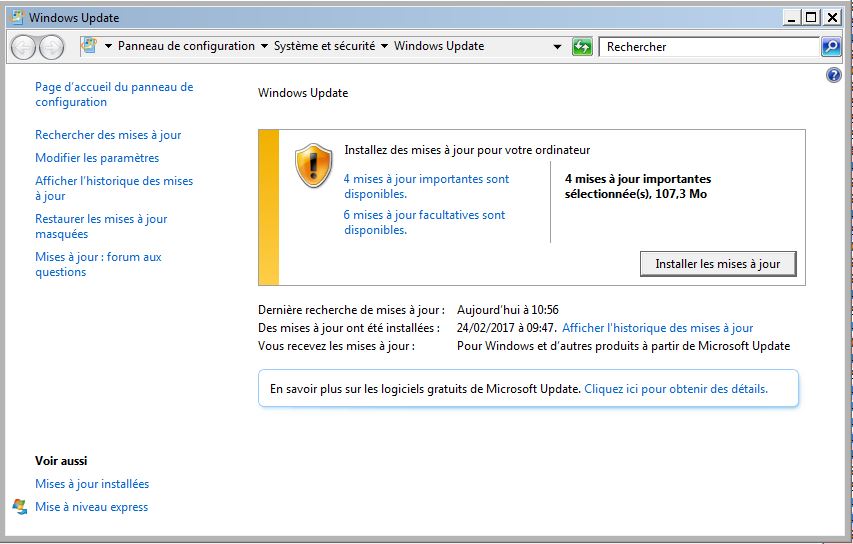The width and height of the screenshot is (853, 544).
Task: Open Mises à jour : forum aux questions
Action: (x=98, y=264)
